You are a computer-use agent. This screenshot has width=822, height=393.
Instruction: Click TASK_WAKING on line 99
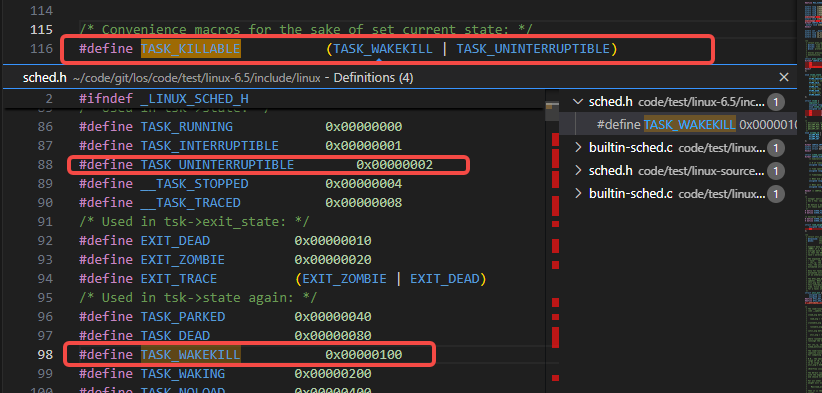(183, 374)
